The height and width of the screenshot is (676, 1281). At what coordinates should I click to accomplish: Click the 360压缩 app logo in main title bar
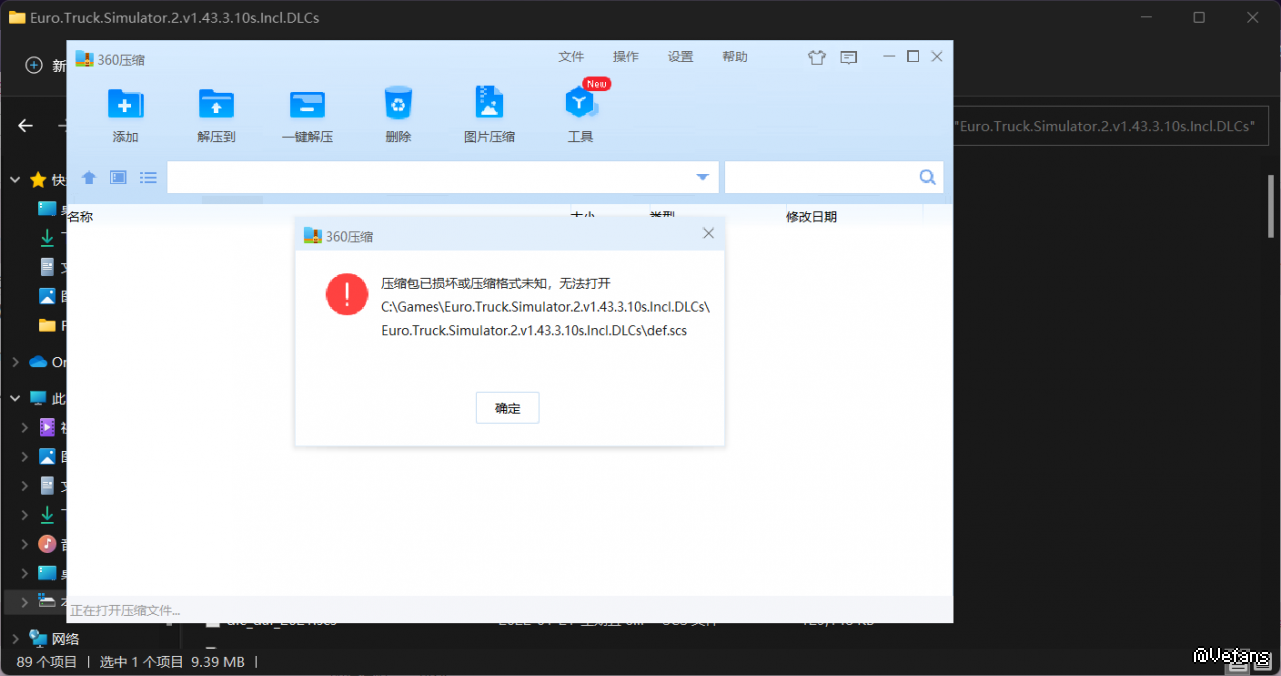click(84, 59)
